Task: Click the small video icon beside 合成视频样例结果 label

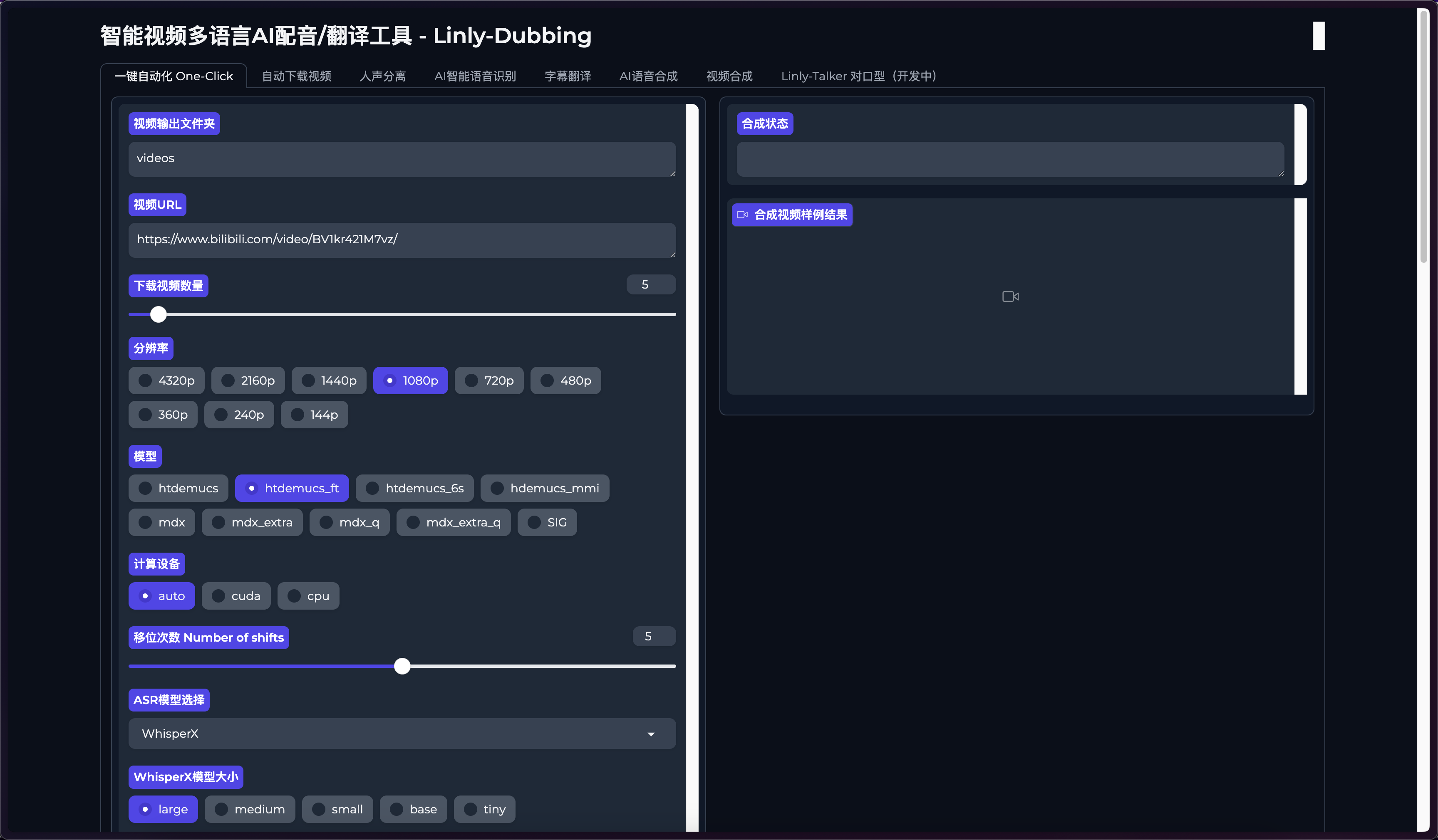Action: (x=742, y=215)
